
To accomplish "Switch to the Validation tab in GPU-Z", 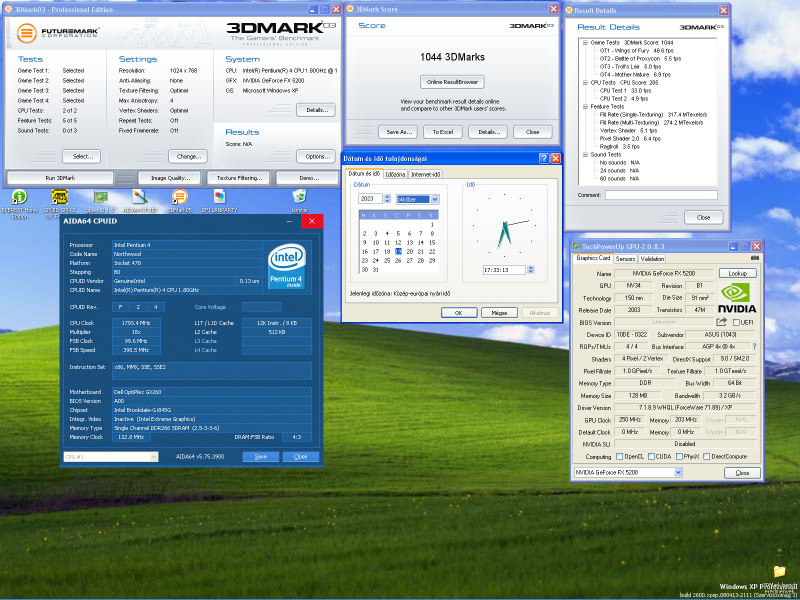I will click(x=652, y=259).
